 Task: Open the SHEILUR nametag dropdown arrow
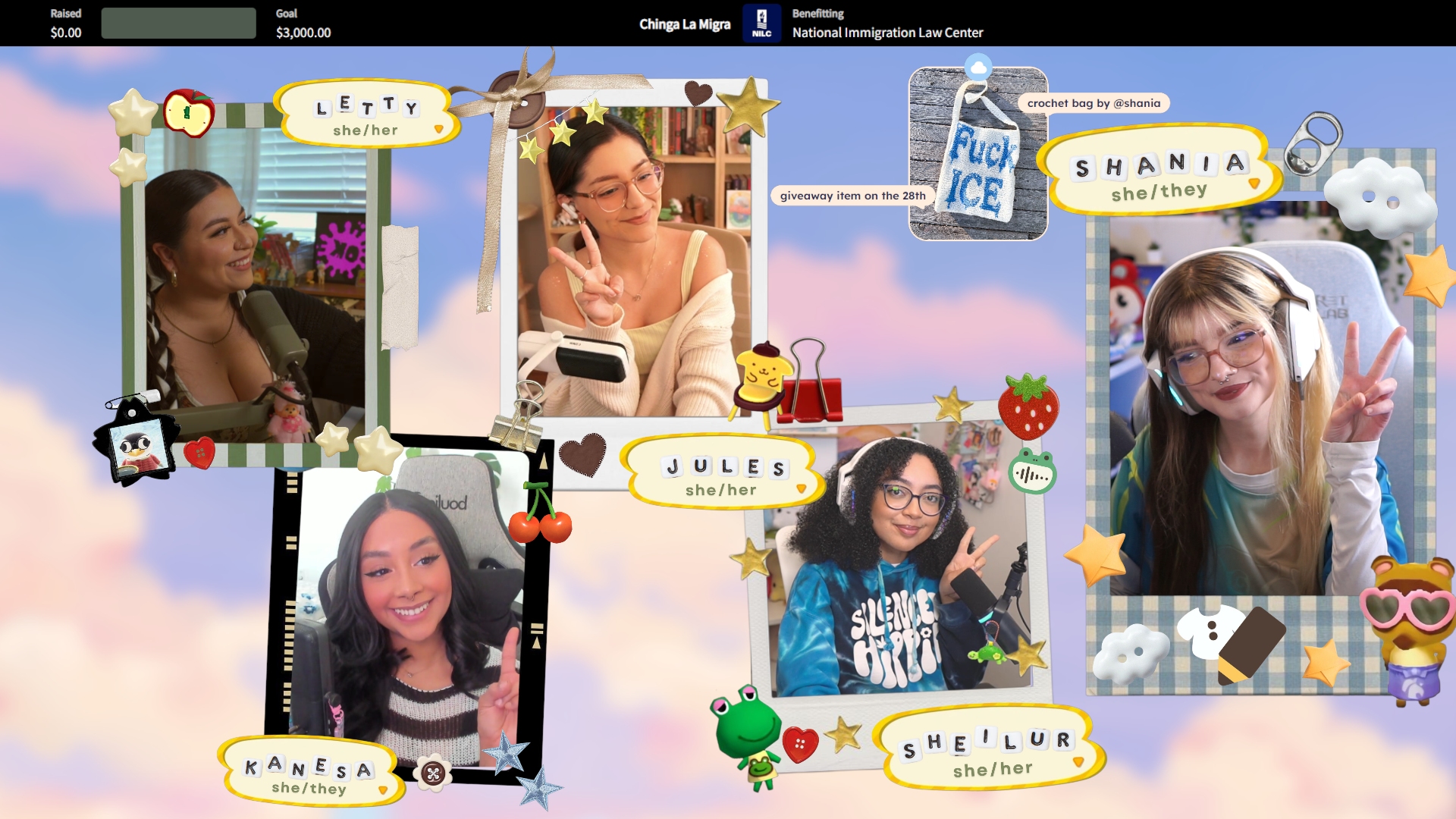click(1078, 762)
